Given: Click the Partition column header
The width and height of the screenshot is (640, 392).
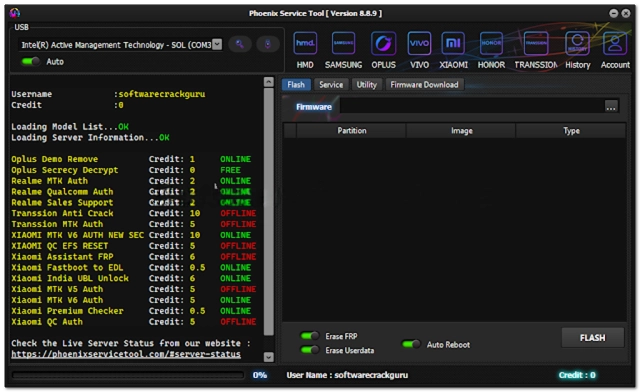Looking at the screenshot, I should point(351,131).
